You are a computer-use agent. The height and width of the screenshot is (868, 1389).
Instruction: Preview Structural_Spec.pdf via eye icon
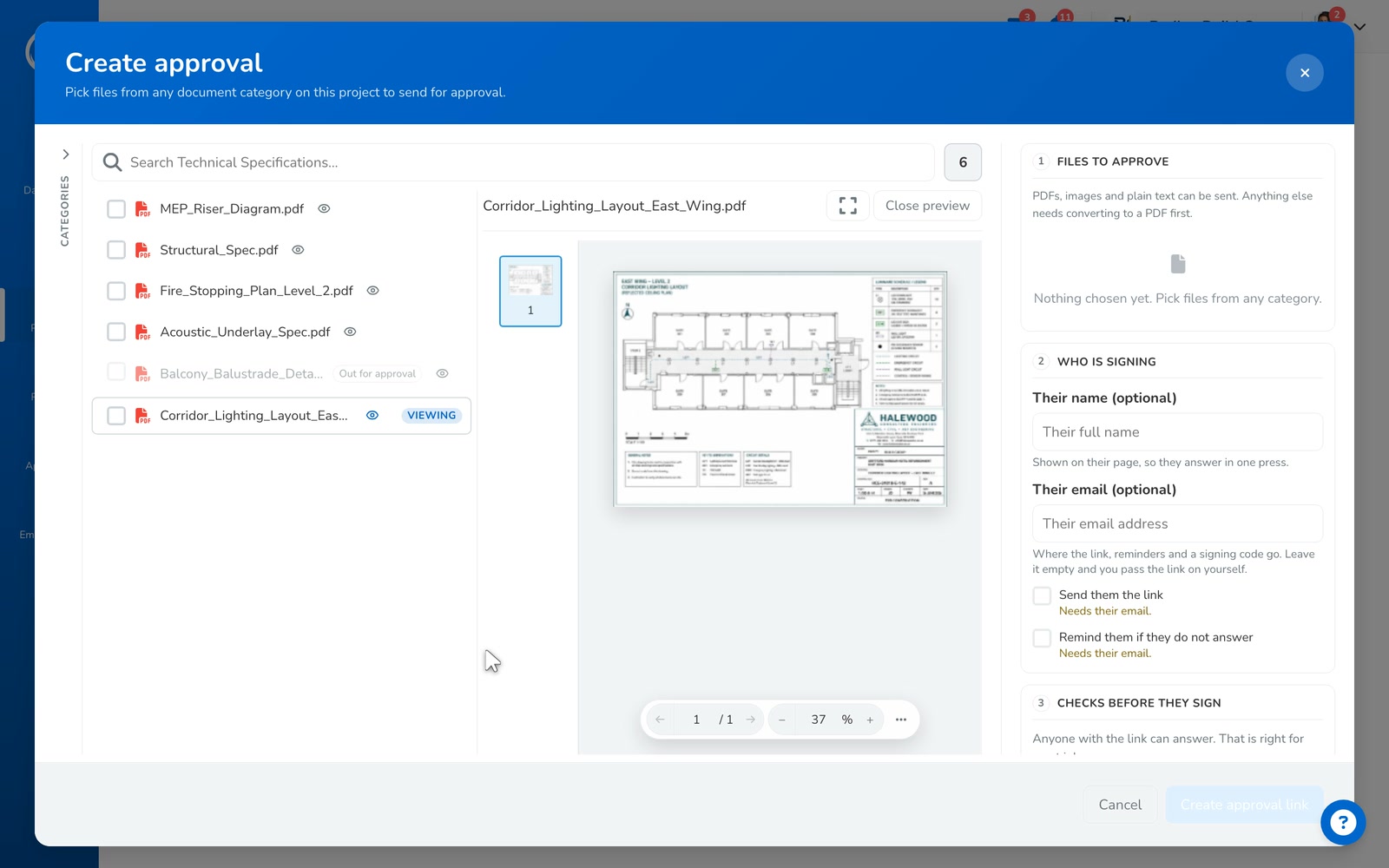(298, 250)
